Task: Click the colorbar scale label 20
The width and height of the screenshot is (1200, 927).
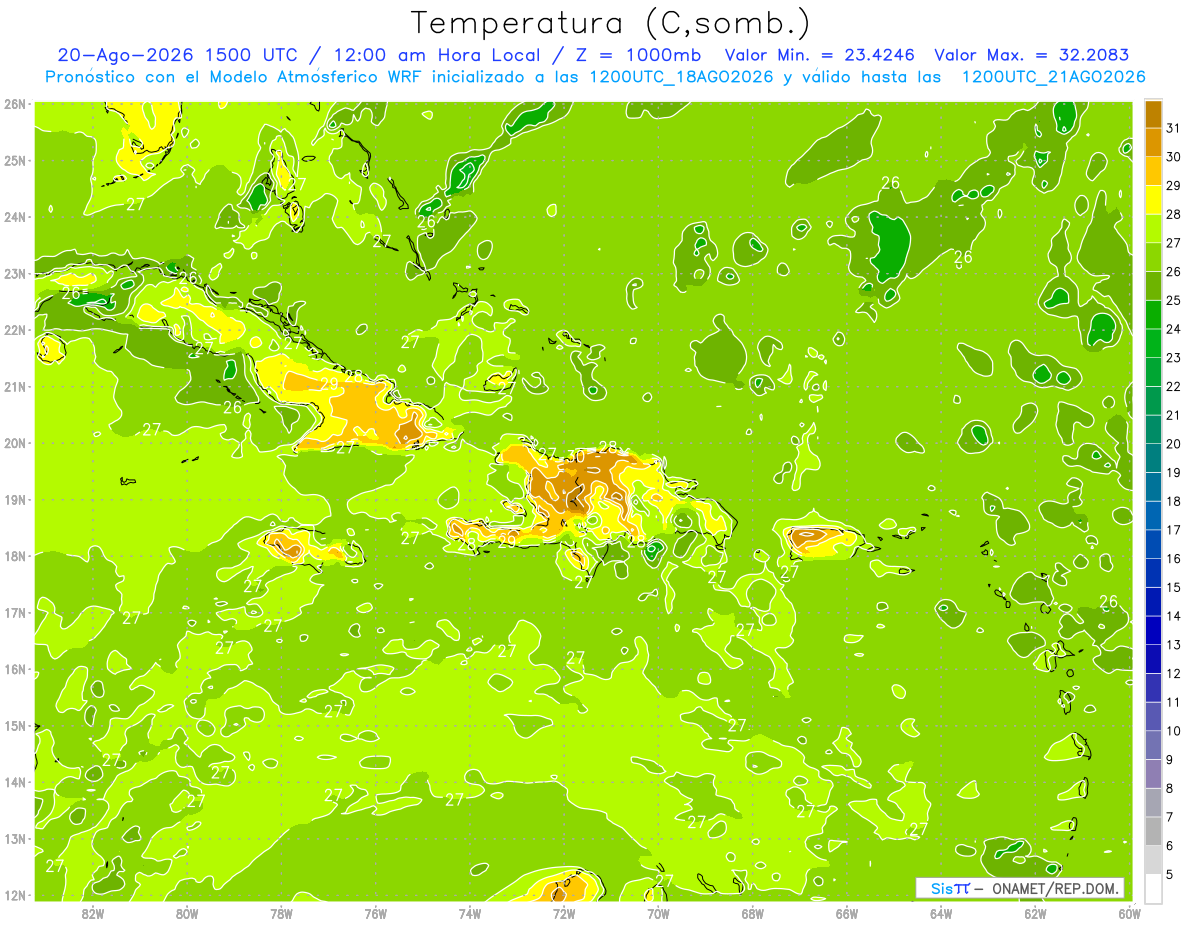Action: tap(1173, 444)
